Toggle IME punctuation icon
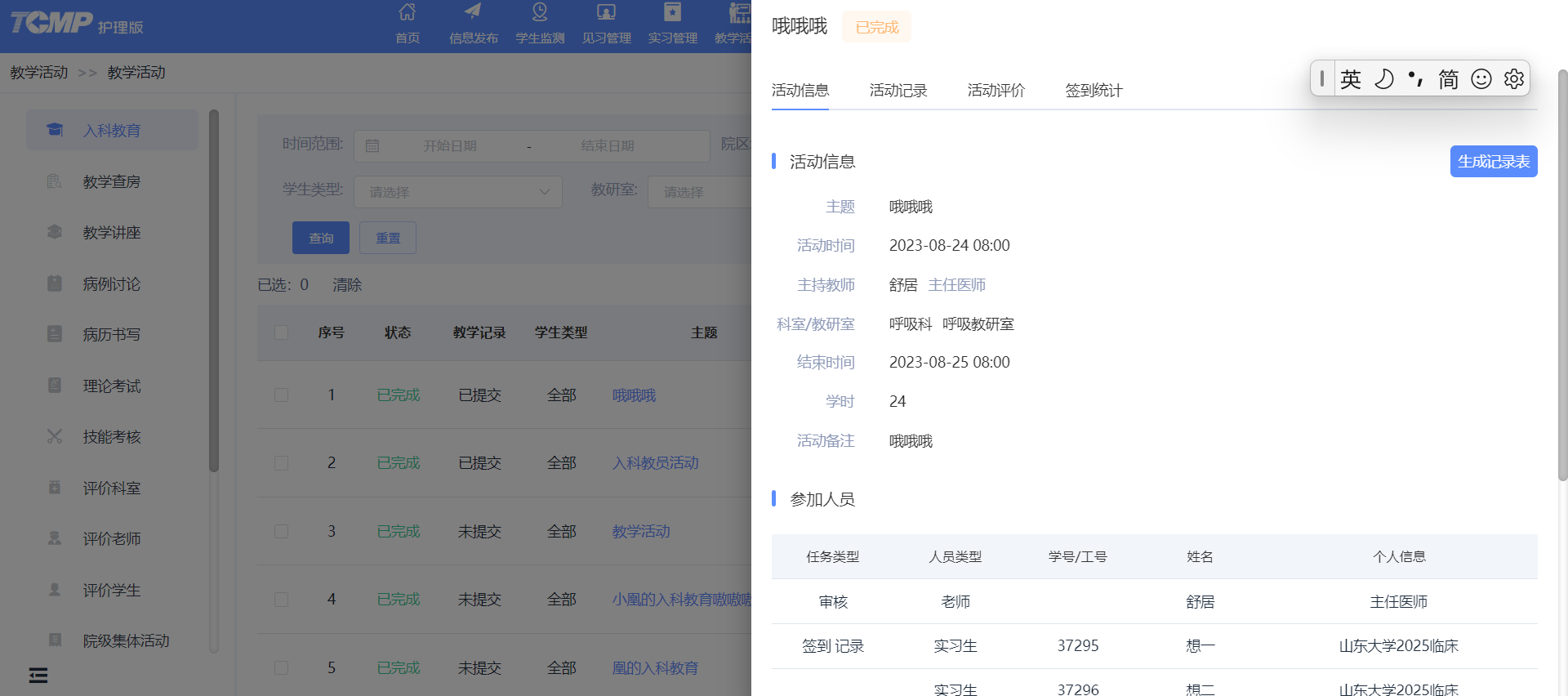Screen dimensions: 1568x696 [1416, 78]
